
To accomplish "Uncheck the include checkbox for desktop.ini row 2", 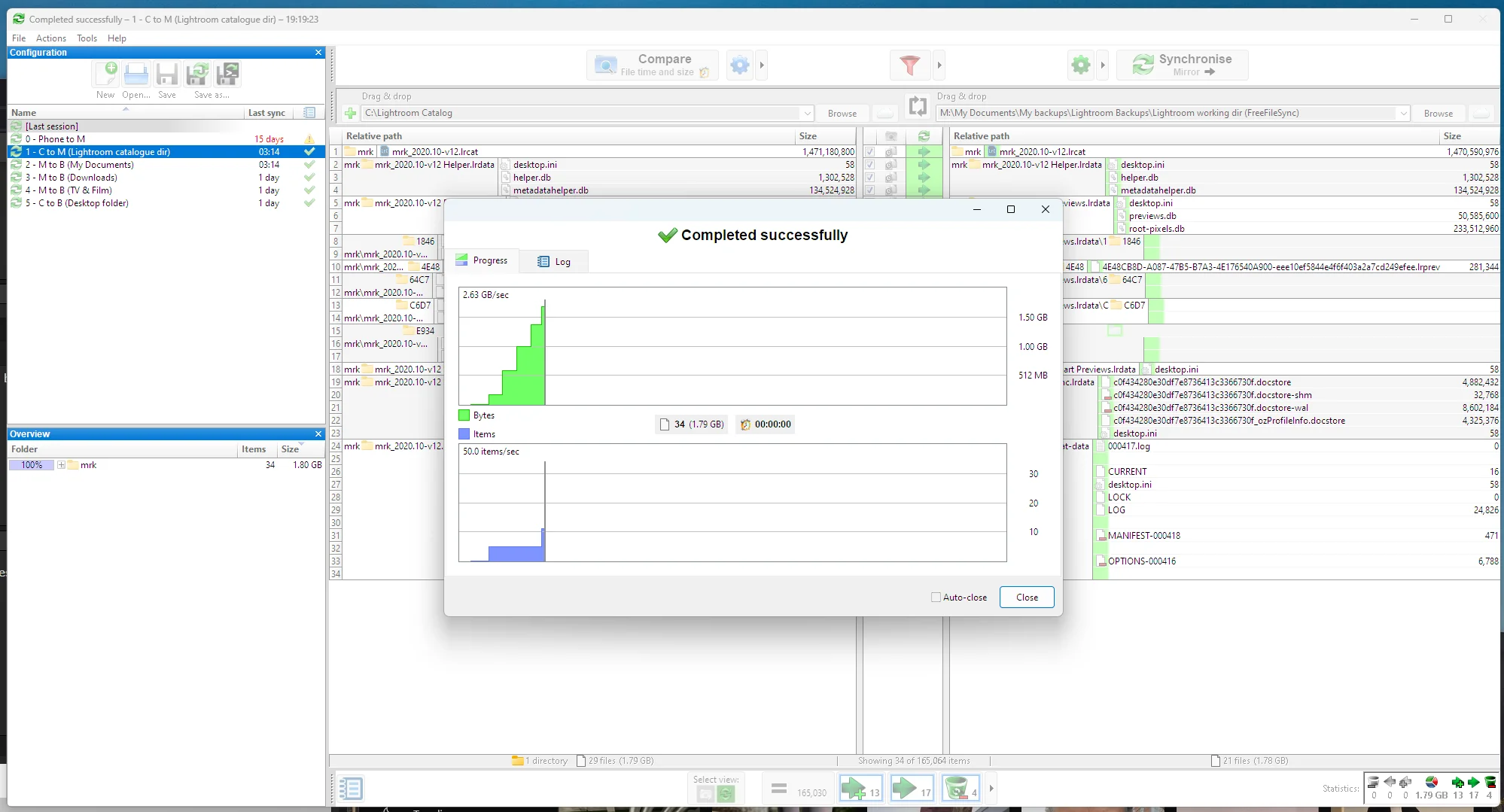I will tap(870, 165).
